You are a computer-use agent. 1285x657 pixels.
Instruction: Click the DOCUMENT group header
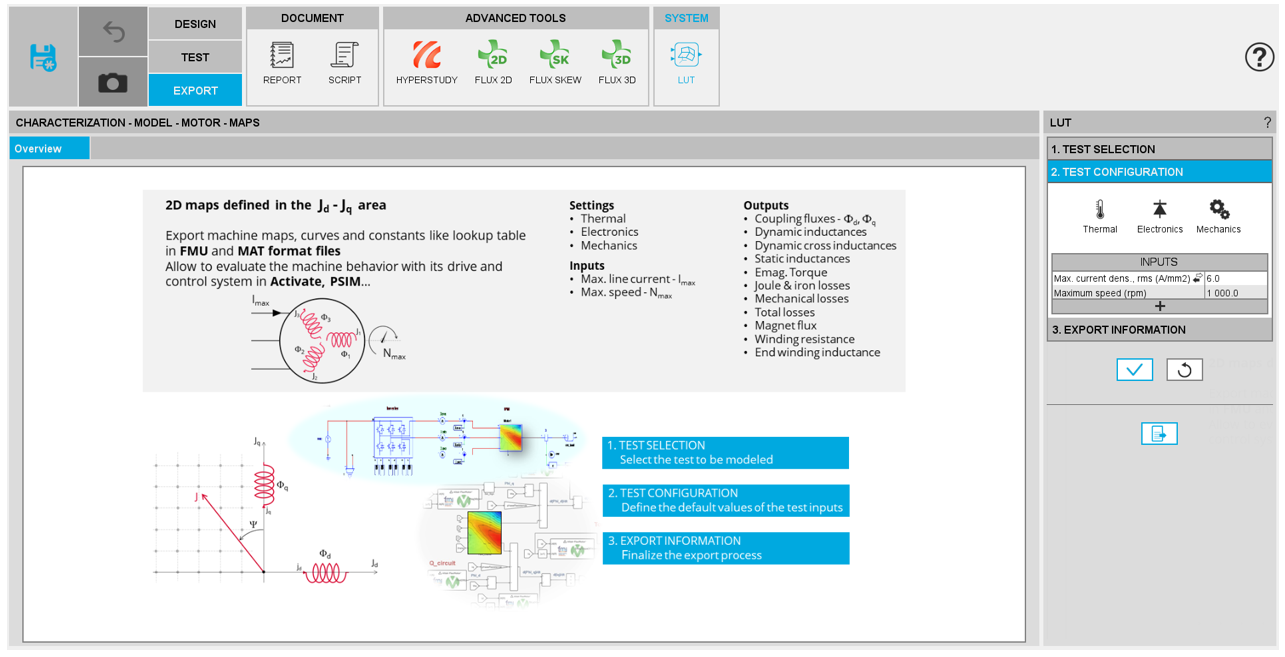312,18
